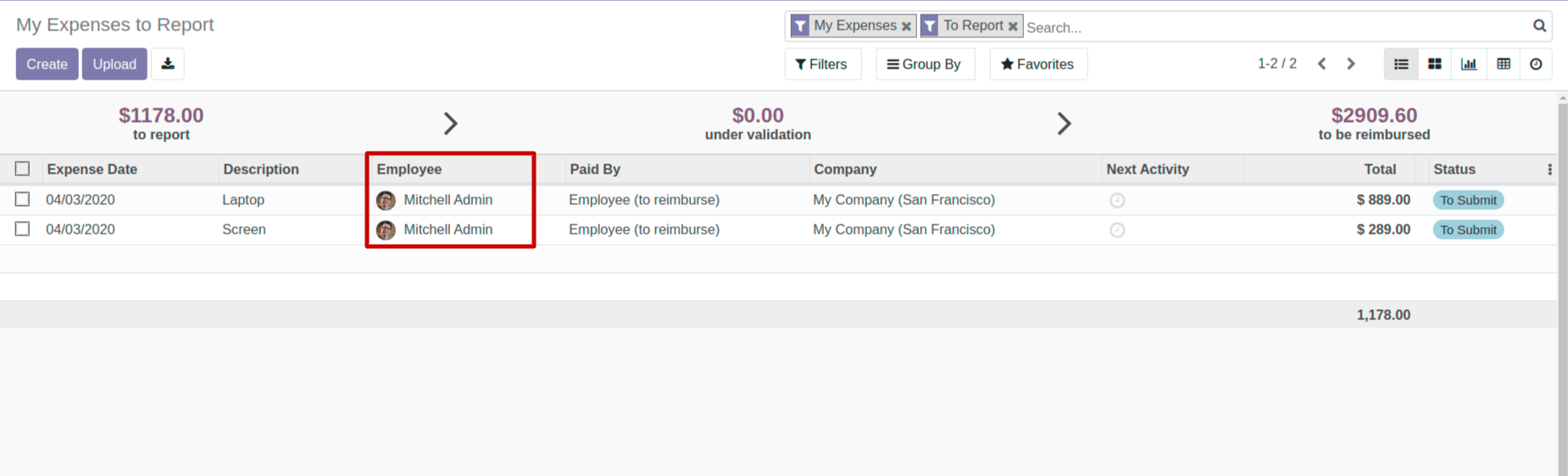Click the Upload button
Image resolution: width=1568 pixels, height=476 pixels.
(x=114, y=64)
